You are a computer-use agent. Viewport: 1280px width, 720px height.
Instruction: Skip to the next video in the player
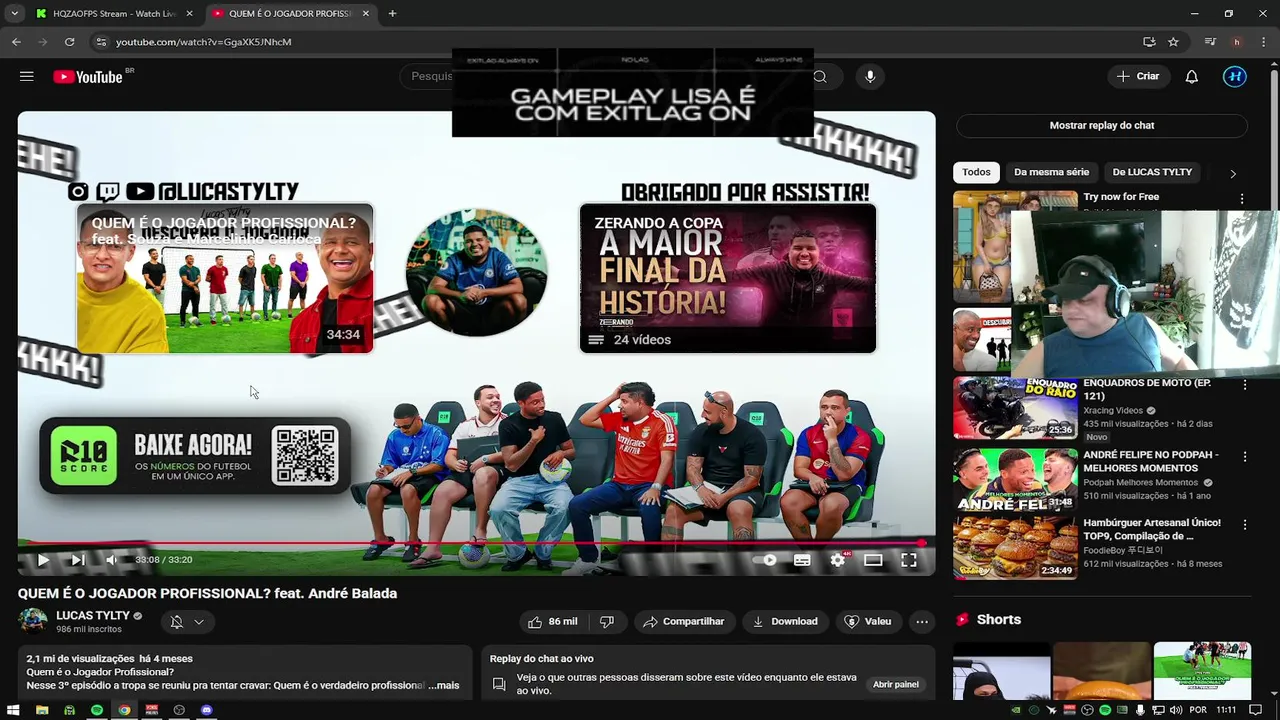point(78,560)
